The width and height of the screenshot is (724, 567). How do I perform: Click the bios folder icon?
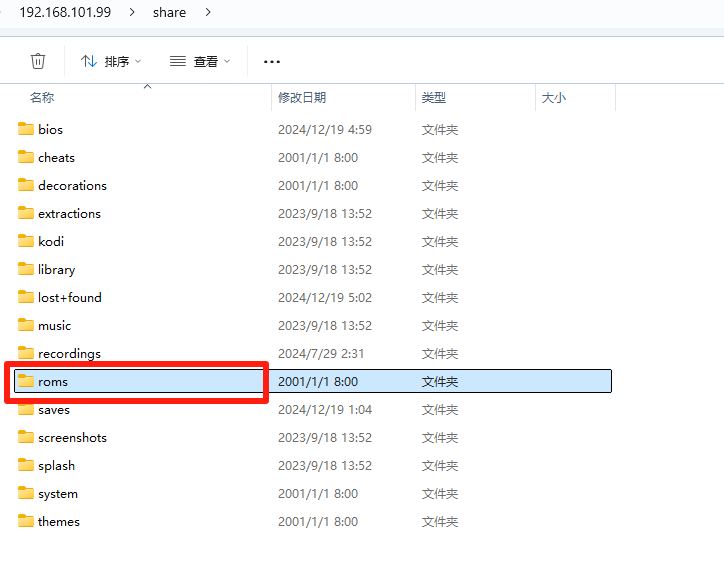tap(26, 129)
